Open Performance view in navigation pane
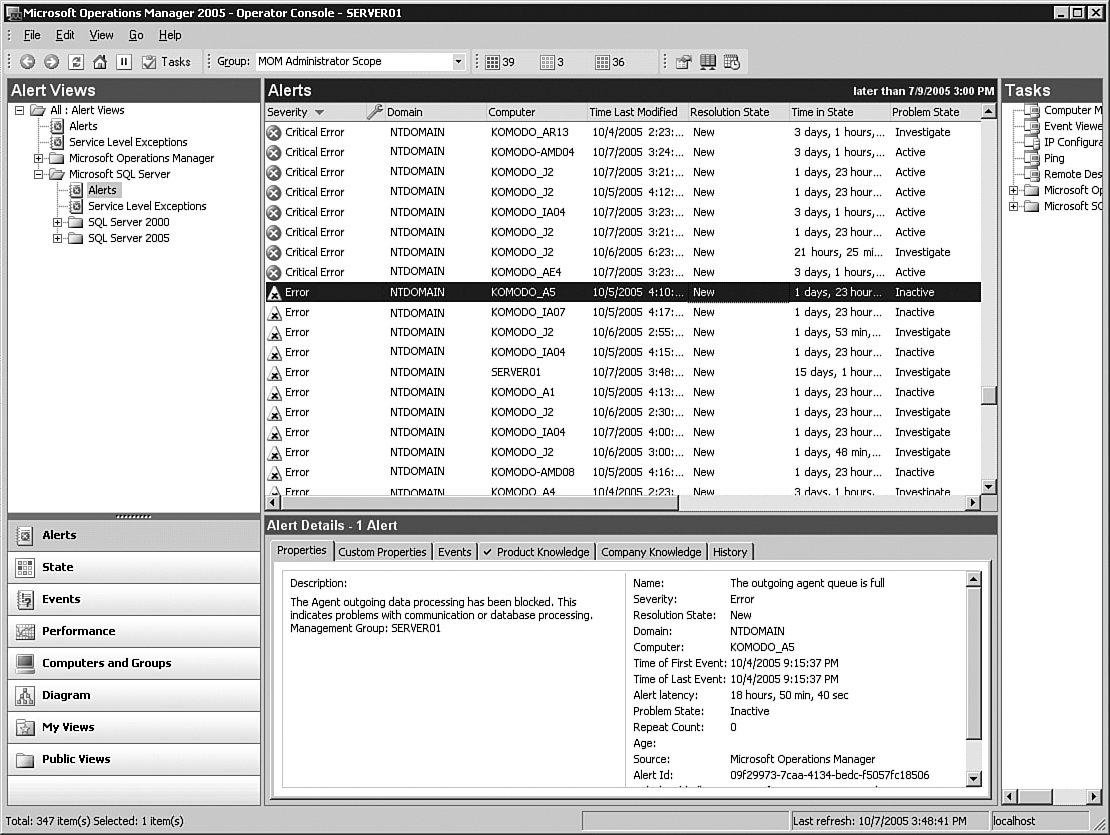1110x835 pixels. pos(78,631)
